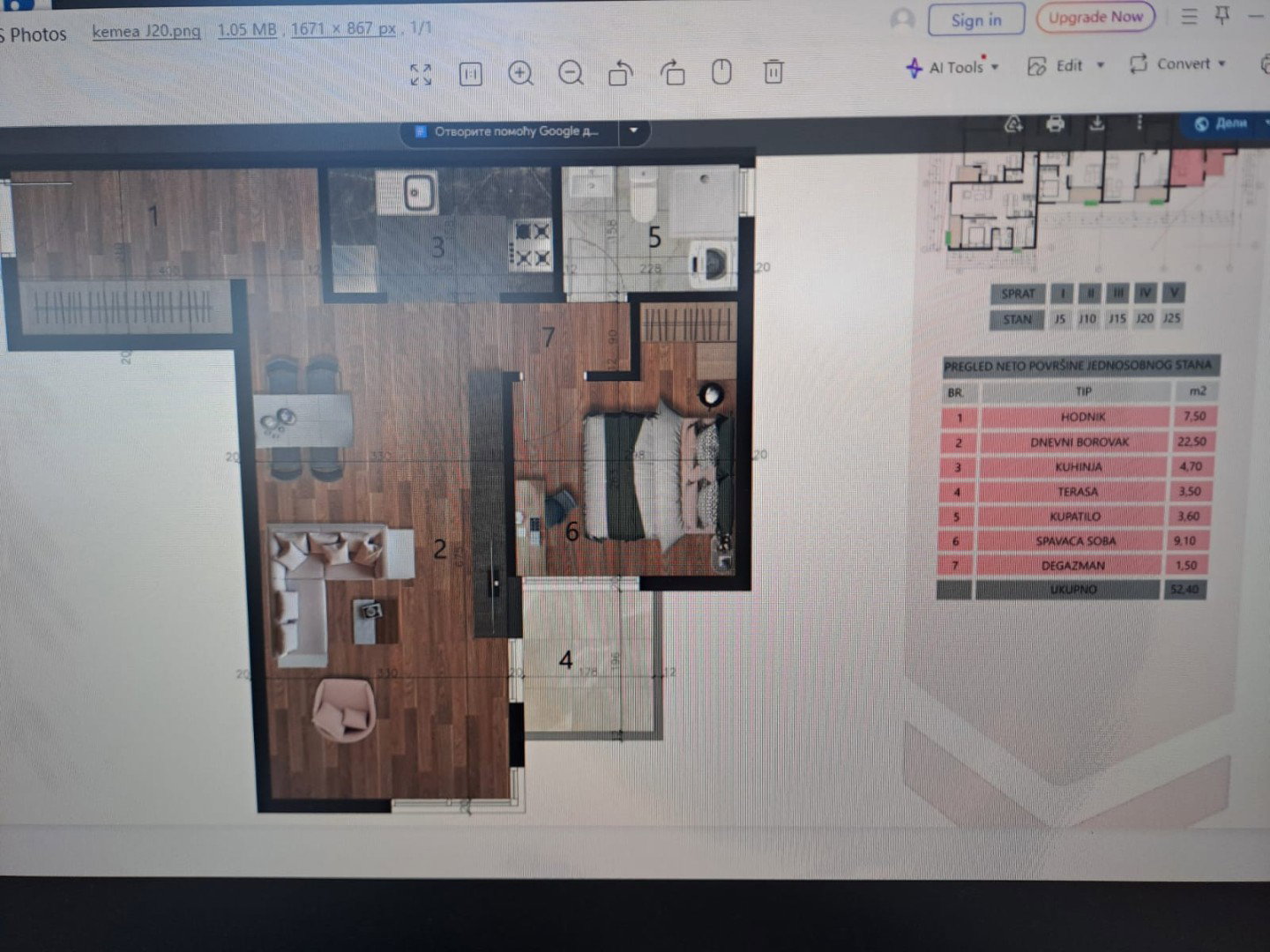Click the full screen expand icon

tap(421, 75)
